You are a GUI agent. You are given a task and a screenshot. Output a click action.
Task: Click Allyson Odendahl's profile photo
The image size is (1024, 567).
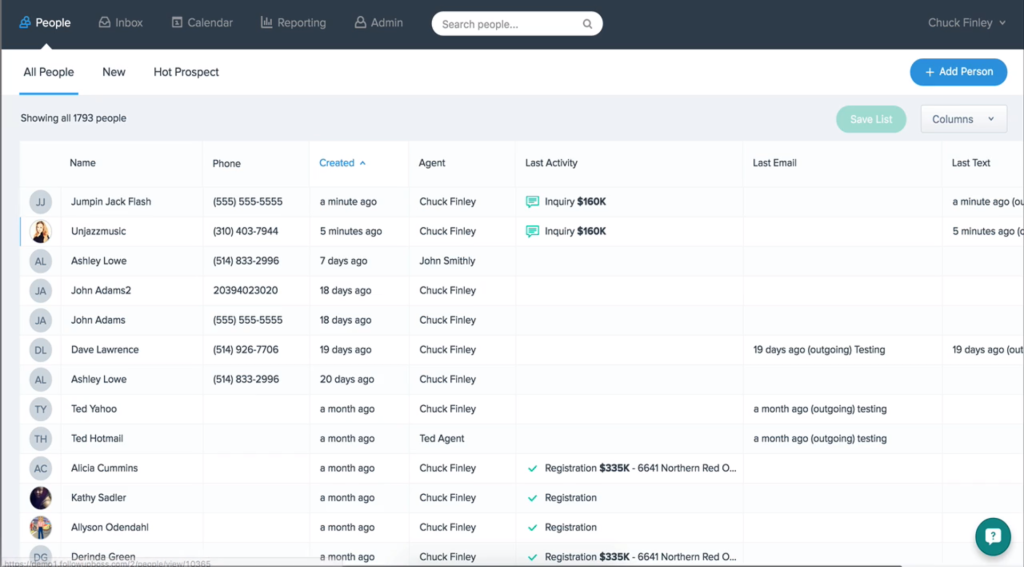tap(40, 527)
